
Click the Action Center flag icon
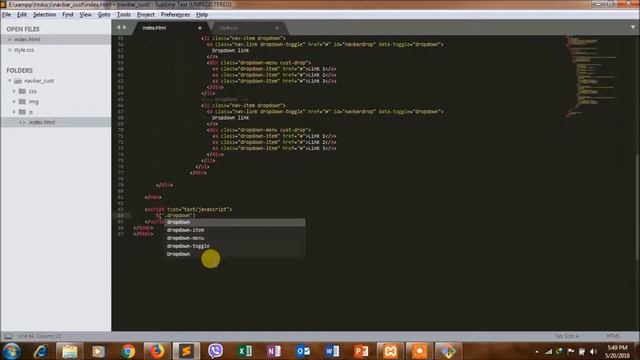tap(571, 351)
